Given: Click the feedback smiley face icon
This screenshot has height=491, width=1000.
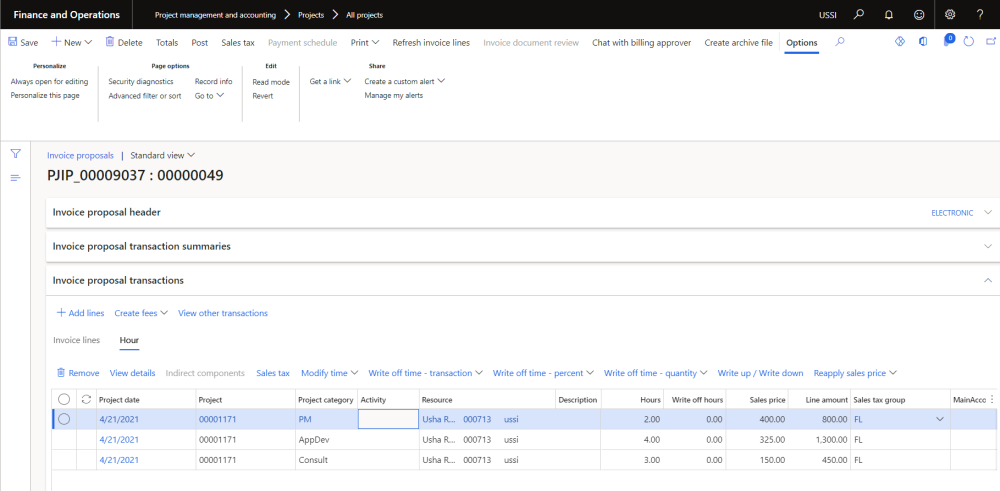Looking at the screenshot, I should tap(919, 15).
